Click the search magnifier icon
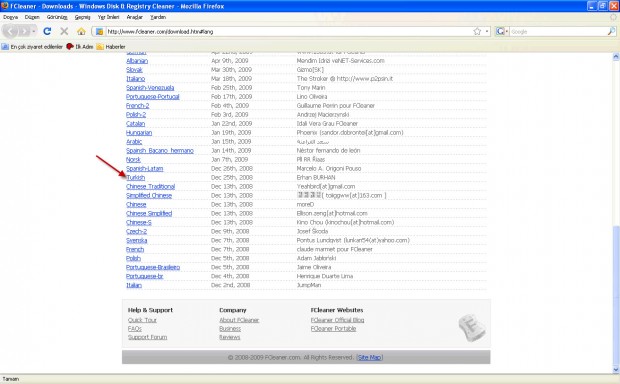This screenshot has height=384, width=620. [611, 31]
